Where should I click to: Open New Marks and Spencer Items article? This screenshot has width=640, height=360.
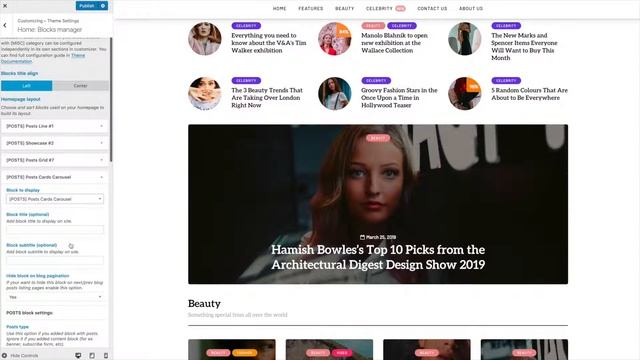[x=524, y=47]
